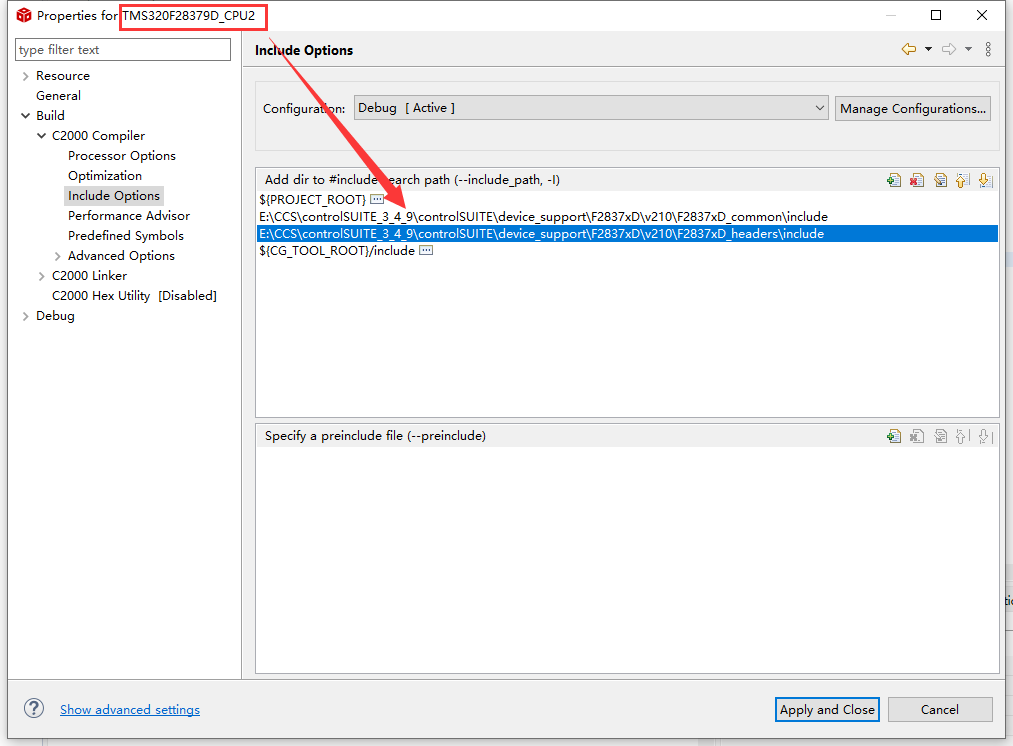
Task: Open the view menu with three dots
Action: (988, 49)
